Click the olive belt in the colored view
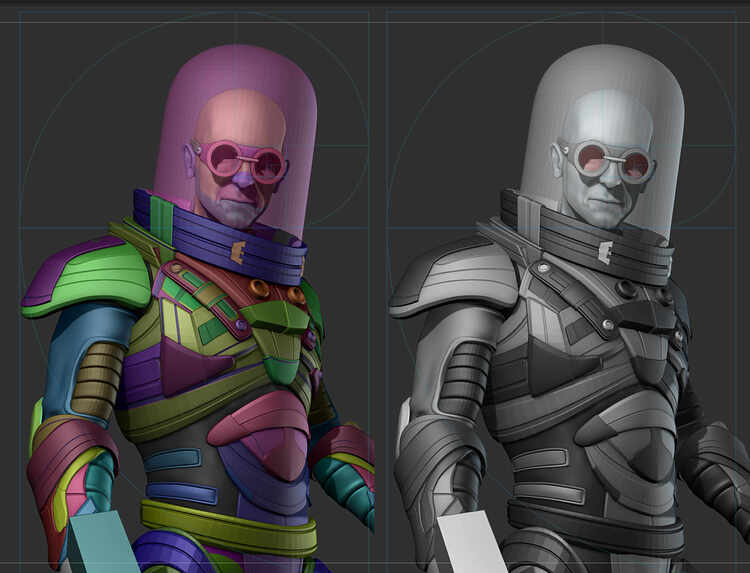 pos(229,526)
